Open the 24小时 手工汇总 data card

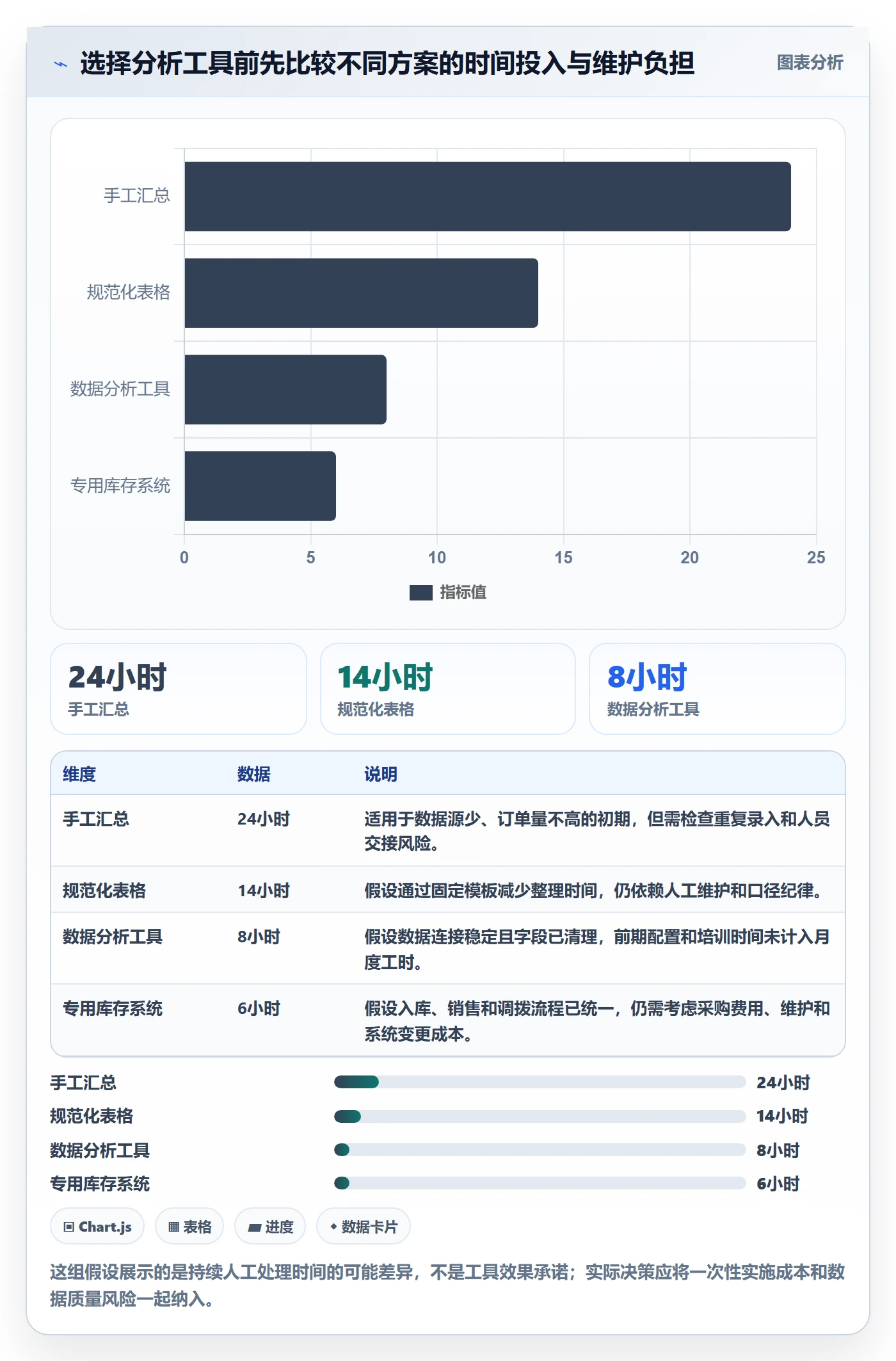(179, 689)
